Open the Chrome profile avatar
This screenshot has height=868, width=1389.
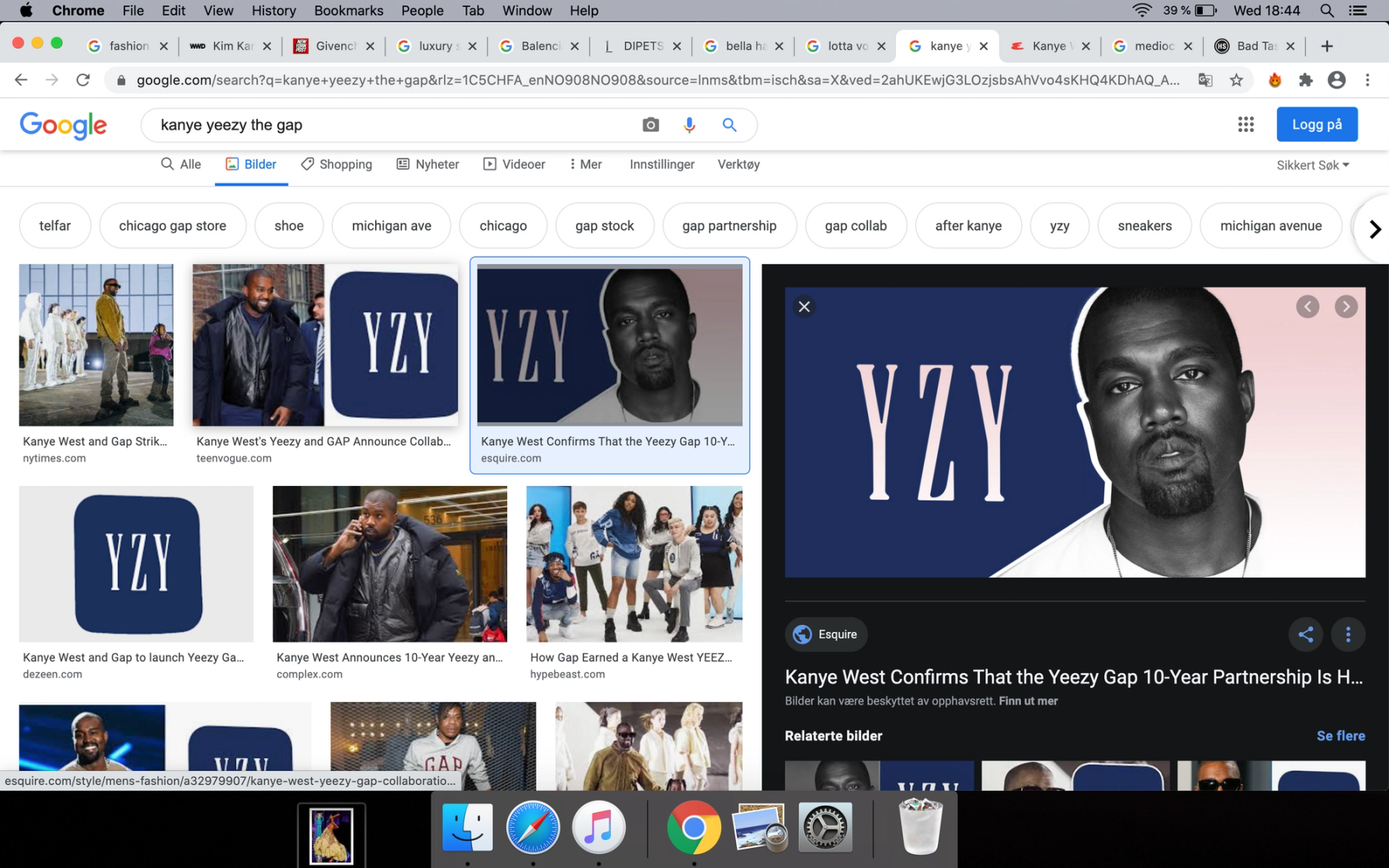[1337, 80]
